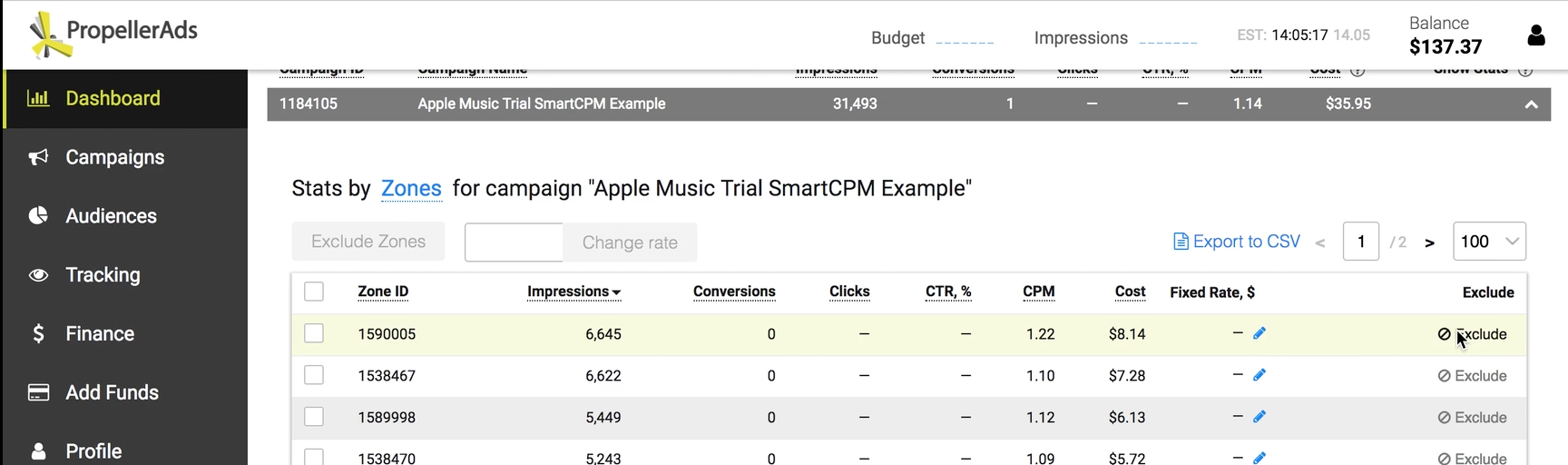Open the user account icon
The image size is (1568, 465).
coord(1536,35)
